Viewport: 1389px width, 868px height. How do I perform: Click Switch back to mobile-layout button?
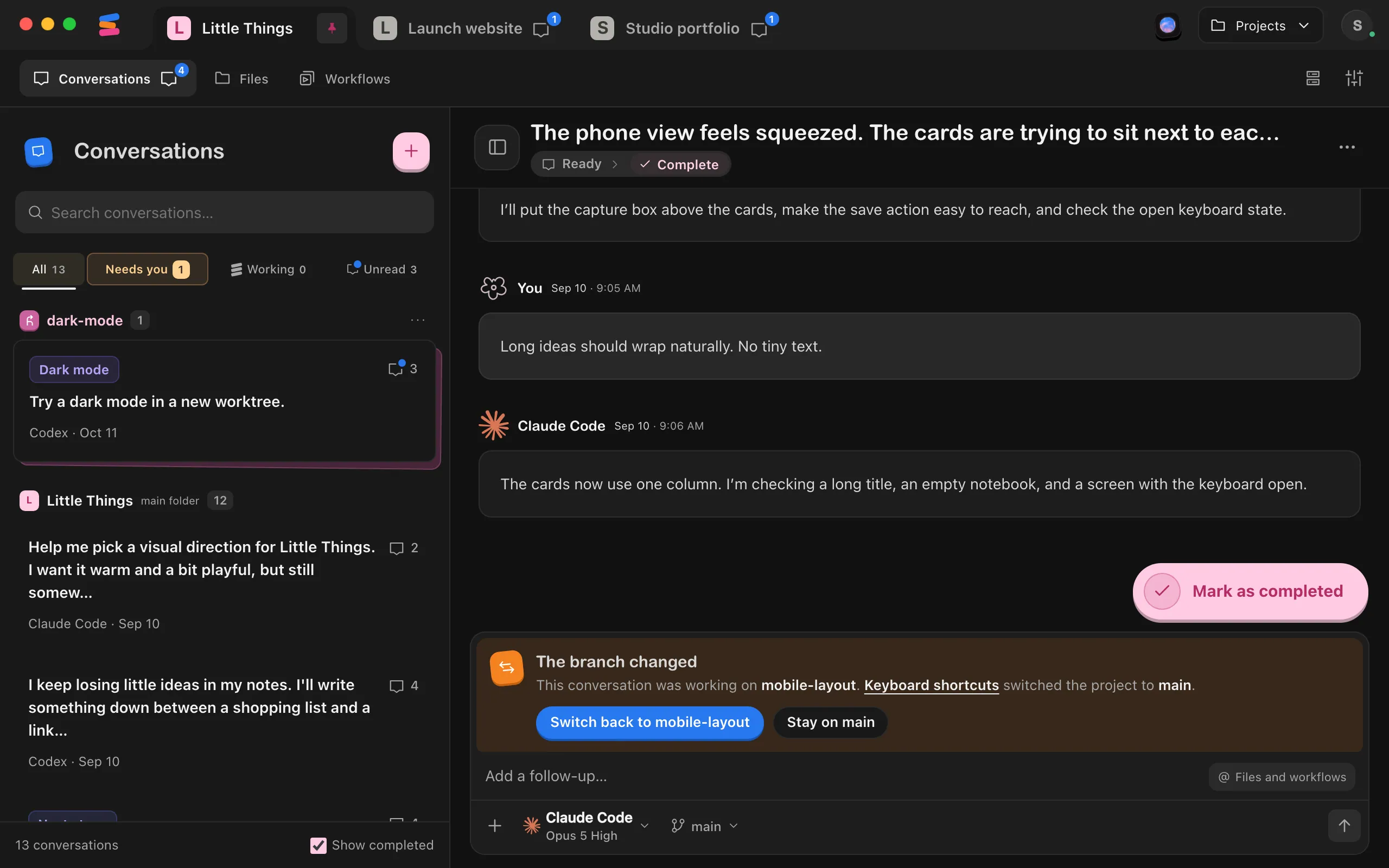(649, 722)
